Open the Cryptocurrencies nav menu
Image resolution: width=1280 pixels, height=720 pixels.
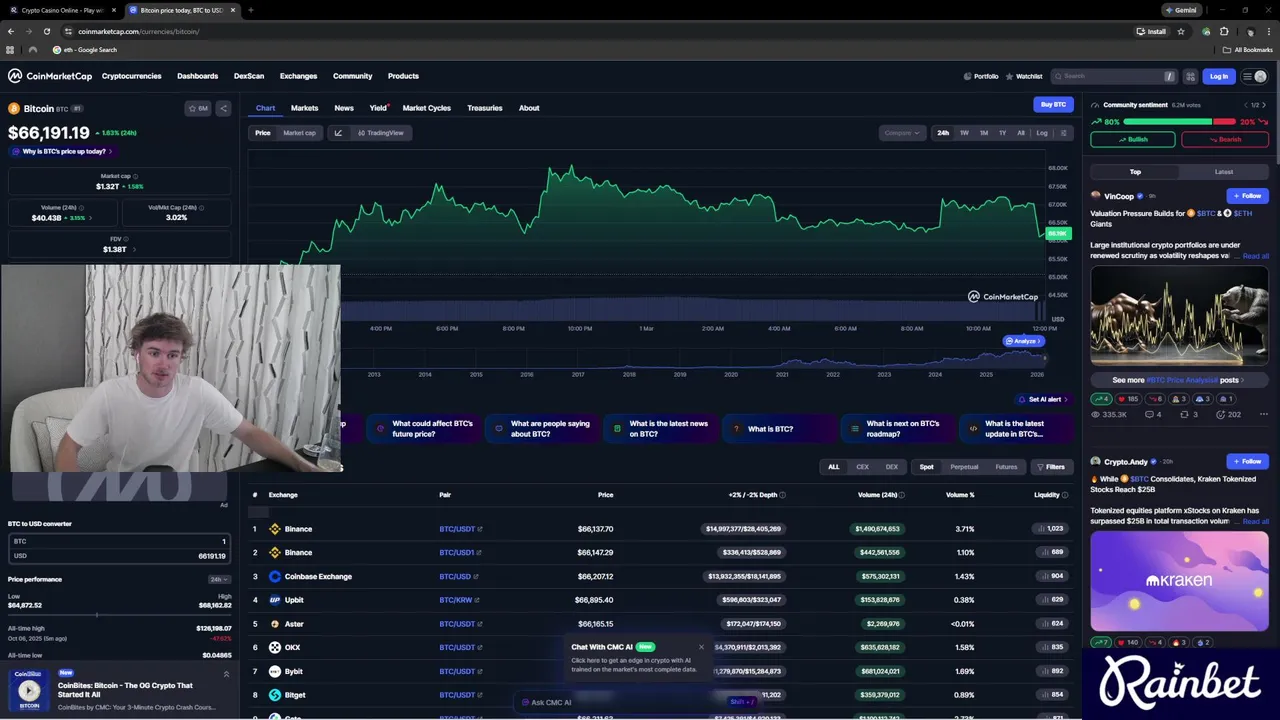coord(131,76)
